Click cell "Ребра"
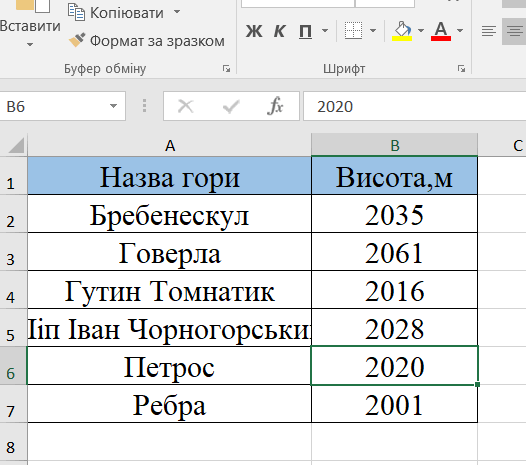 (170, 404)
